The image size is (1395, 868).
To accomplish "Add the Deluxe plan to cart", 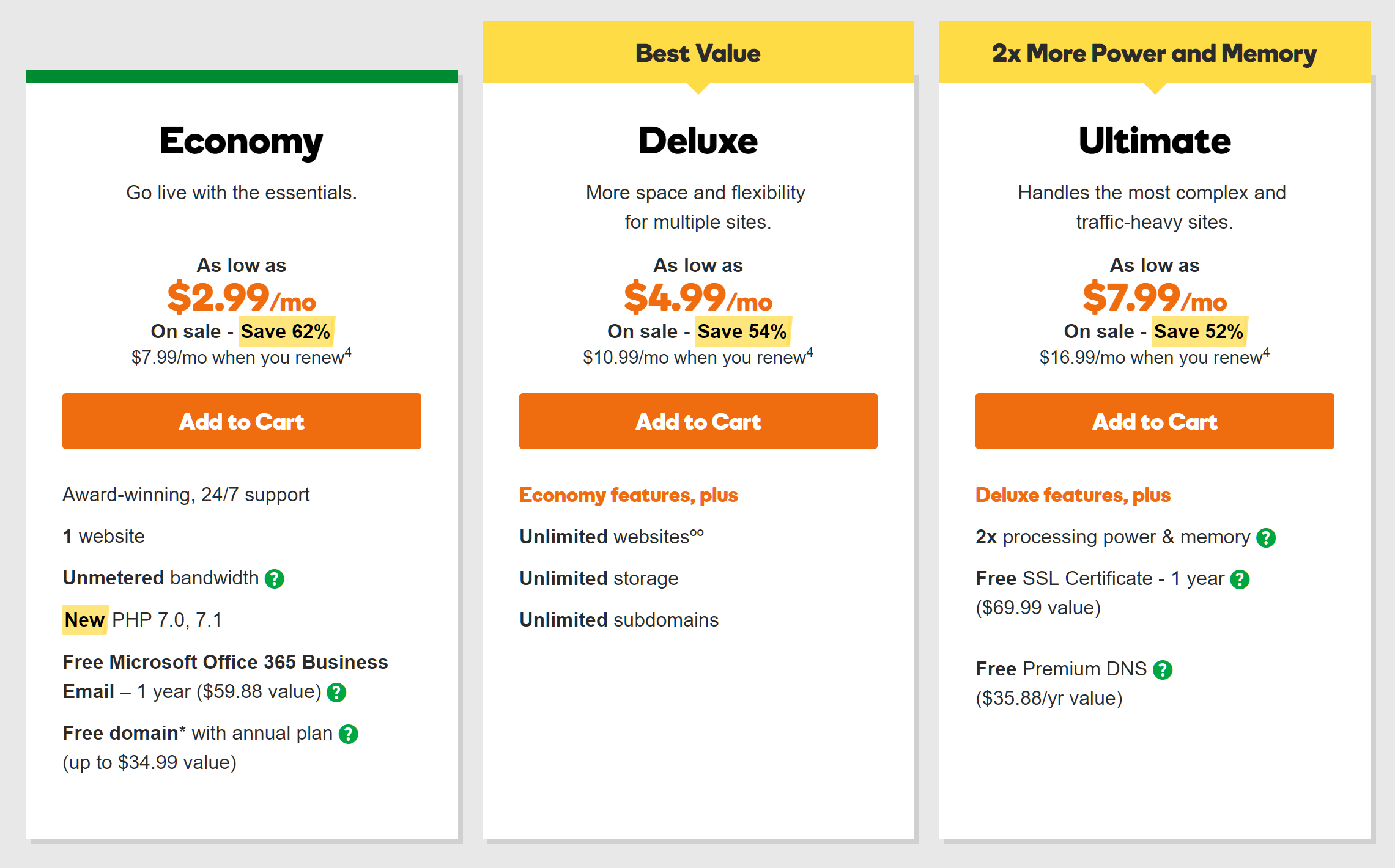I will (698, 421).
